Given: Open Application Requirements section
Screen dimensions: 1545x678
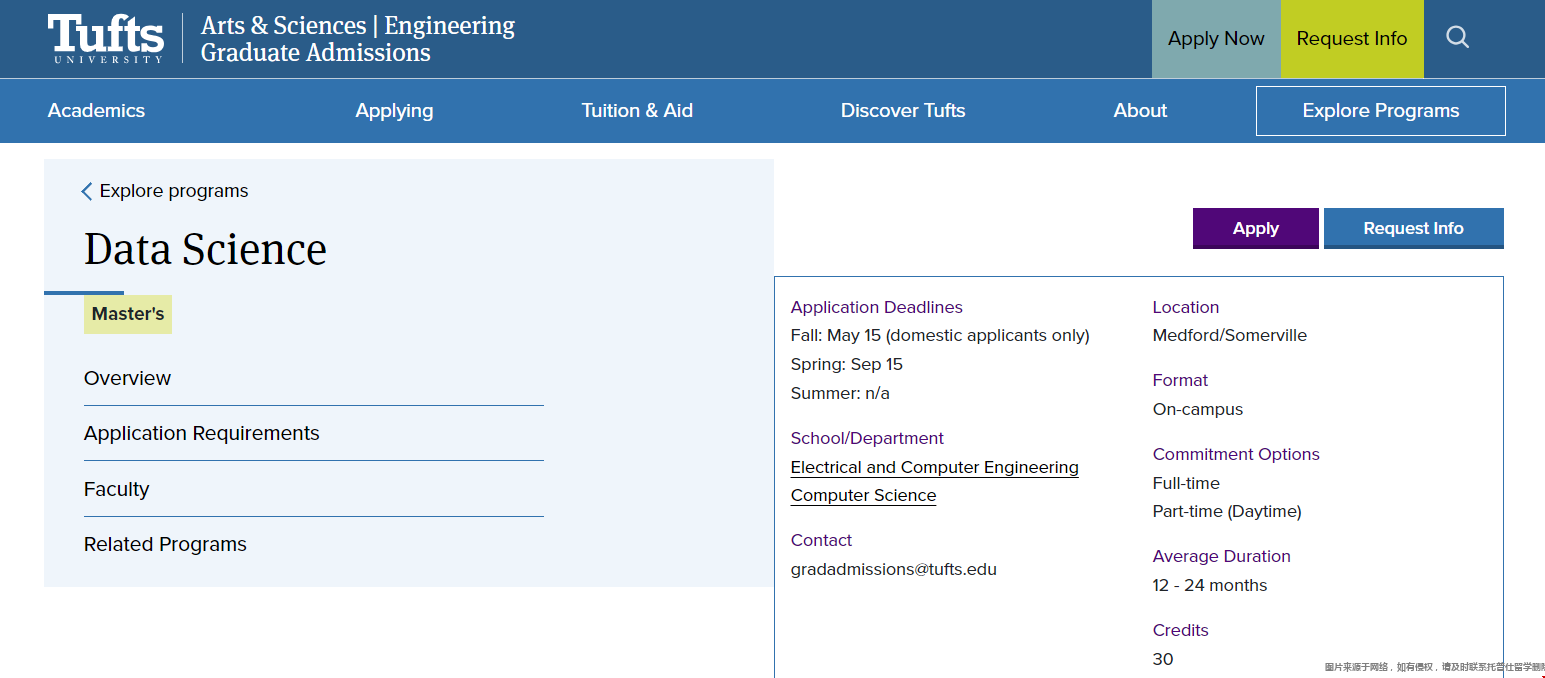Looking at the screenshot, I should (x=202, y=433).
